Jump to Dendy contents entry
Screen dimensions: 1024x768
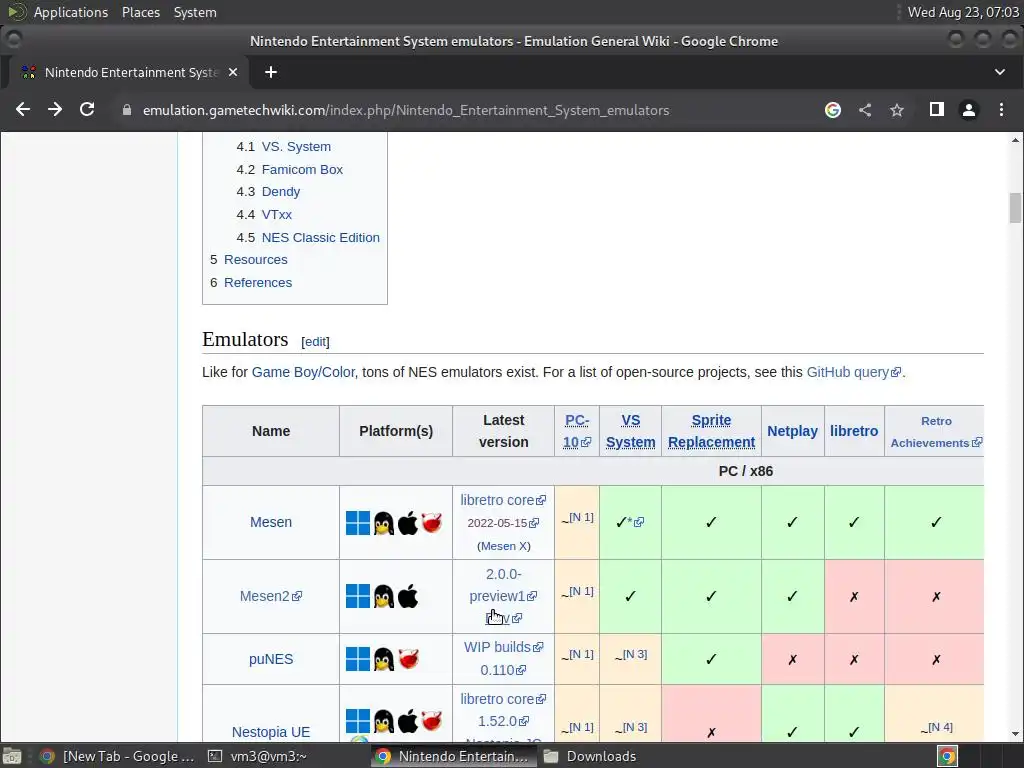(x=281, y=191)
